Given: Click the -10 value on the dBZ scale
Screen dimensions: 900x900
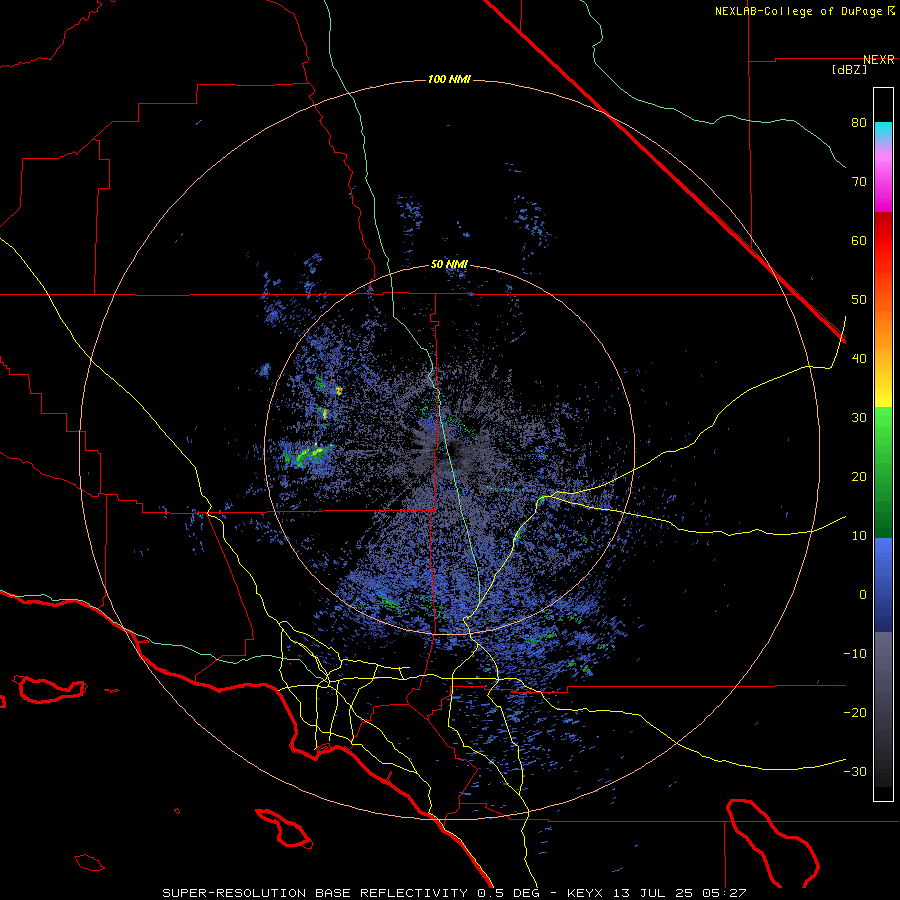Looking at the screenshot, I should 855,654.
